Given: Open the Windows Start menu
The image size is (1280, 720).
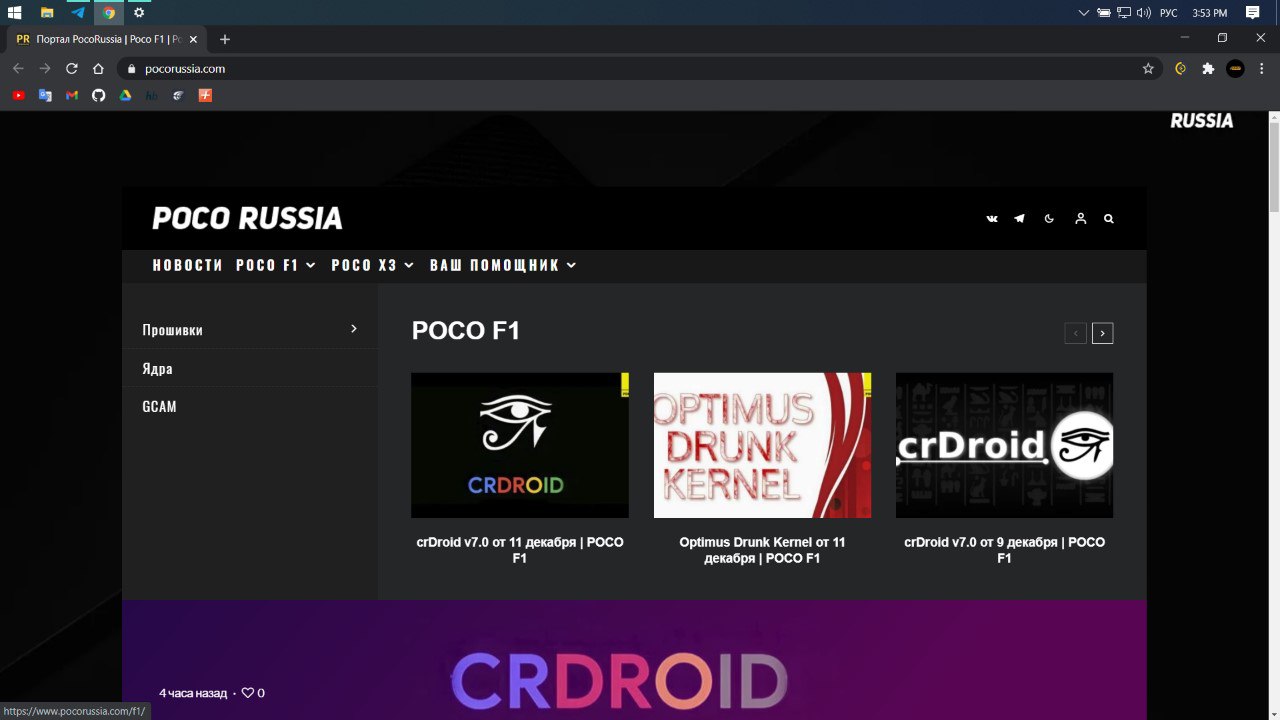Looking at the screenshot, I should point(15,13).
